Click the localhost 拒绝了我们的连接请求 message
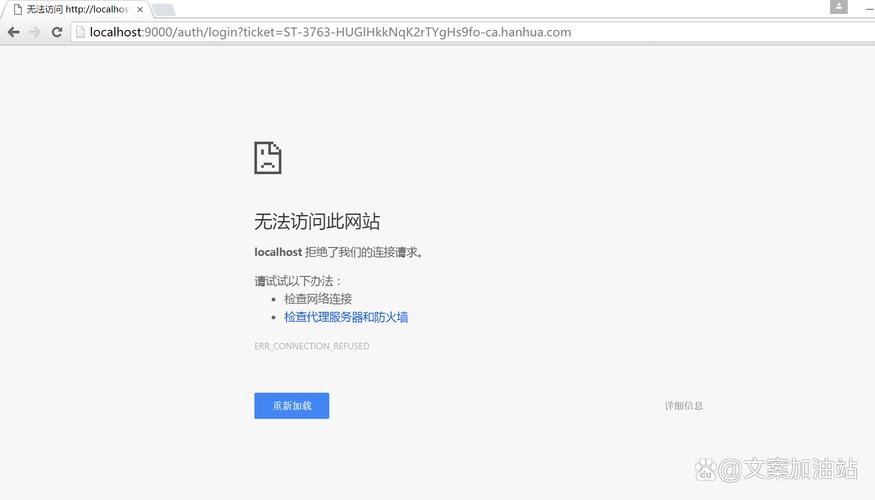875x500 pixels. point(339,252)
